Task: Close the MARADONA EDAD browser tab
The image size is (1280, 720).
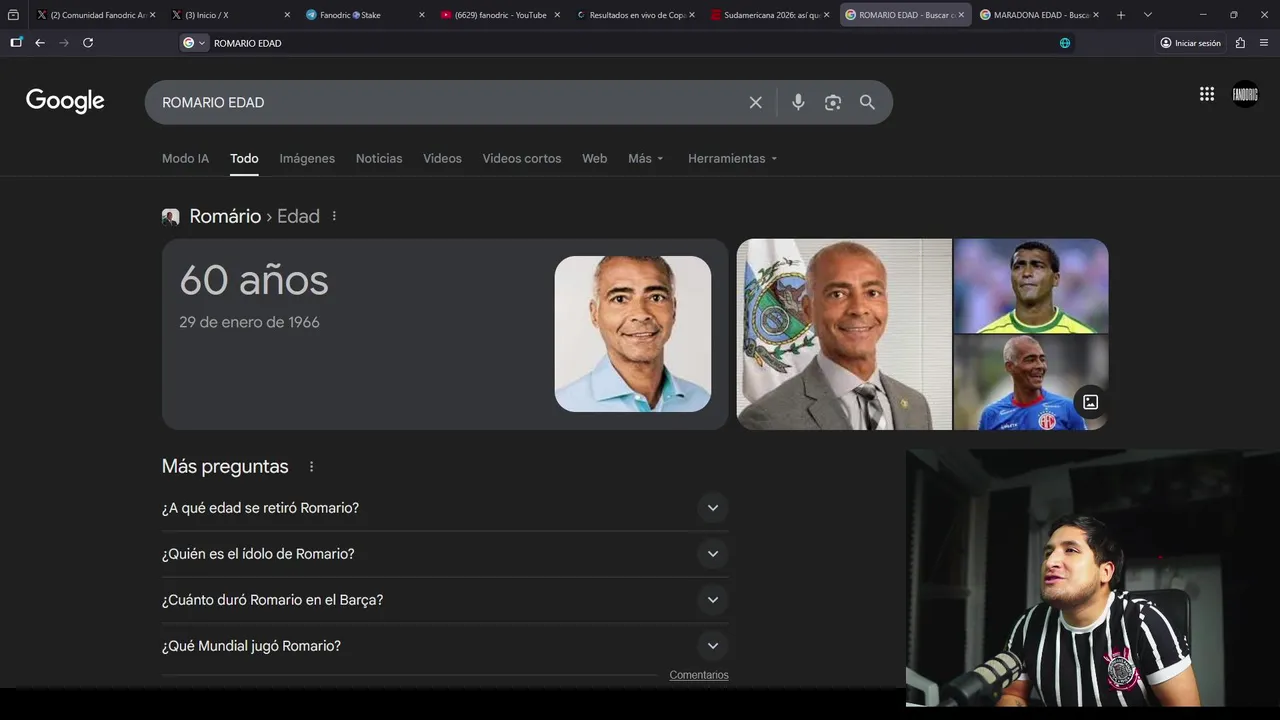Action: (x=1096, y=15)
